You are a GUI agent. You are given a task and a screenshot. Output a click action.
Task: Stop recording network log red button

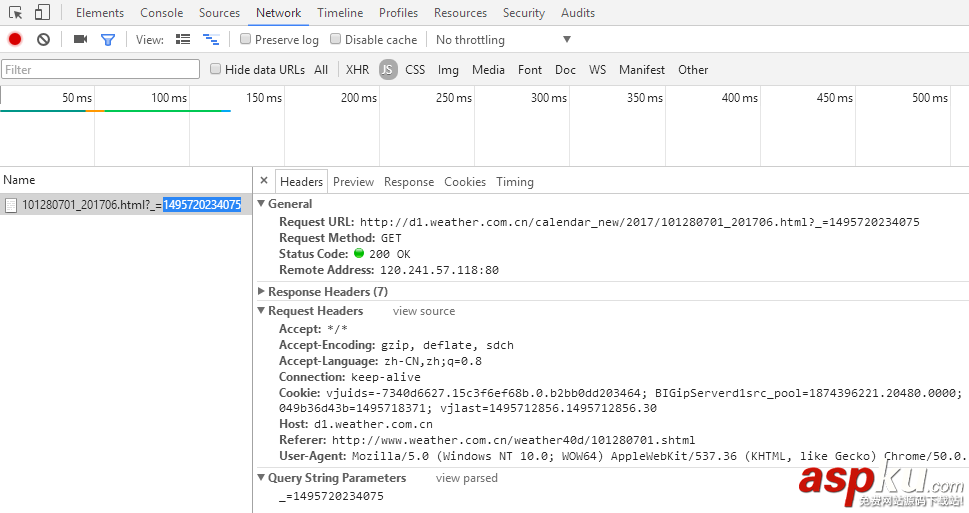15,40
